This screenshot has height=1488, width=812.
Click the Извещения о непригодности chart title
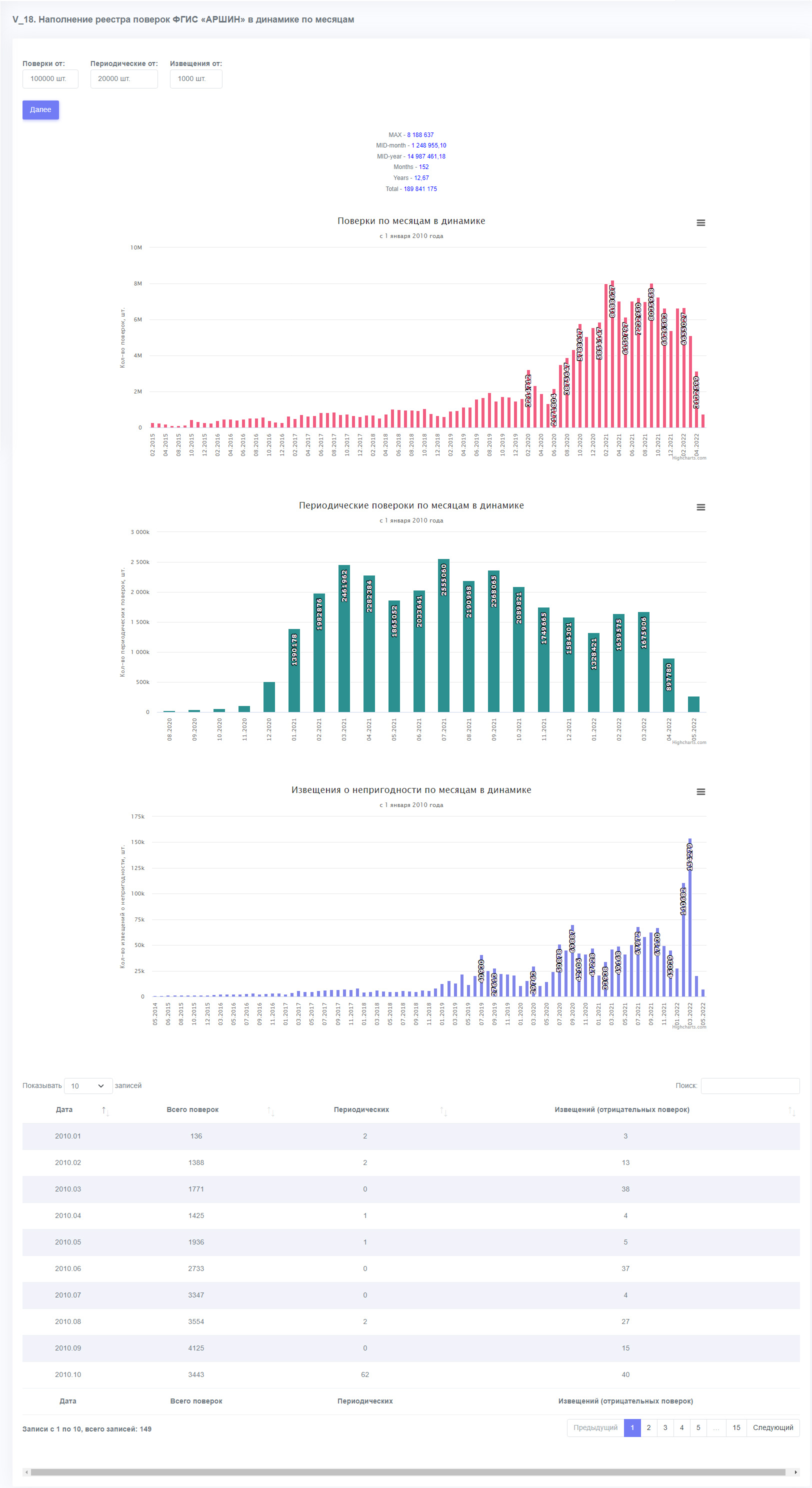tap(411, 789)
